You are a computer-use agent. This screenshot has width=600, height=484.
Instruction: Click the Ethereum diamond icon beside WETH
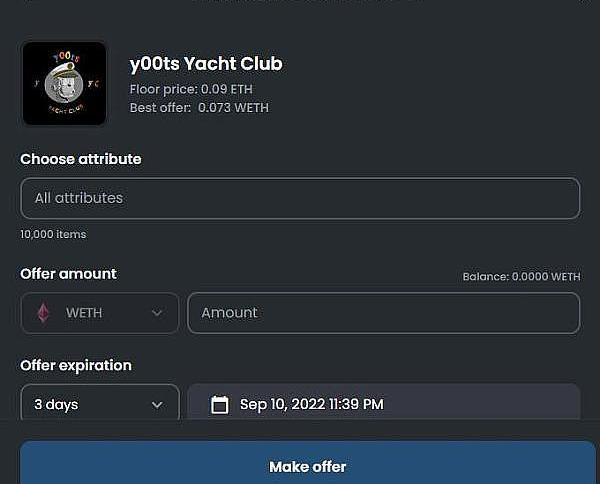pyautogui.click(x=43, y=313)
